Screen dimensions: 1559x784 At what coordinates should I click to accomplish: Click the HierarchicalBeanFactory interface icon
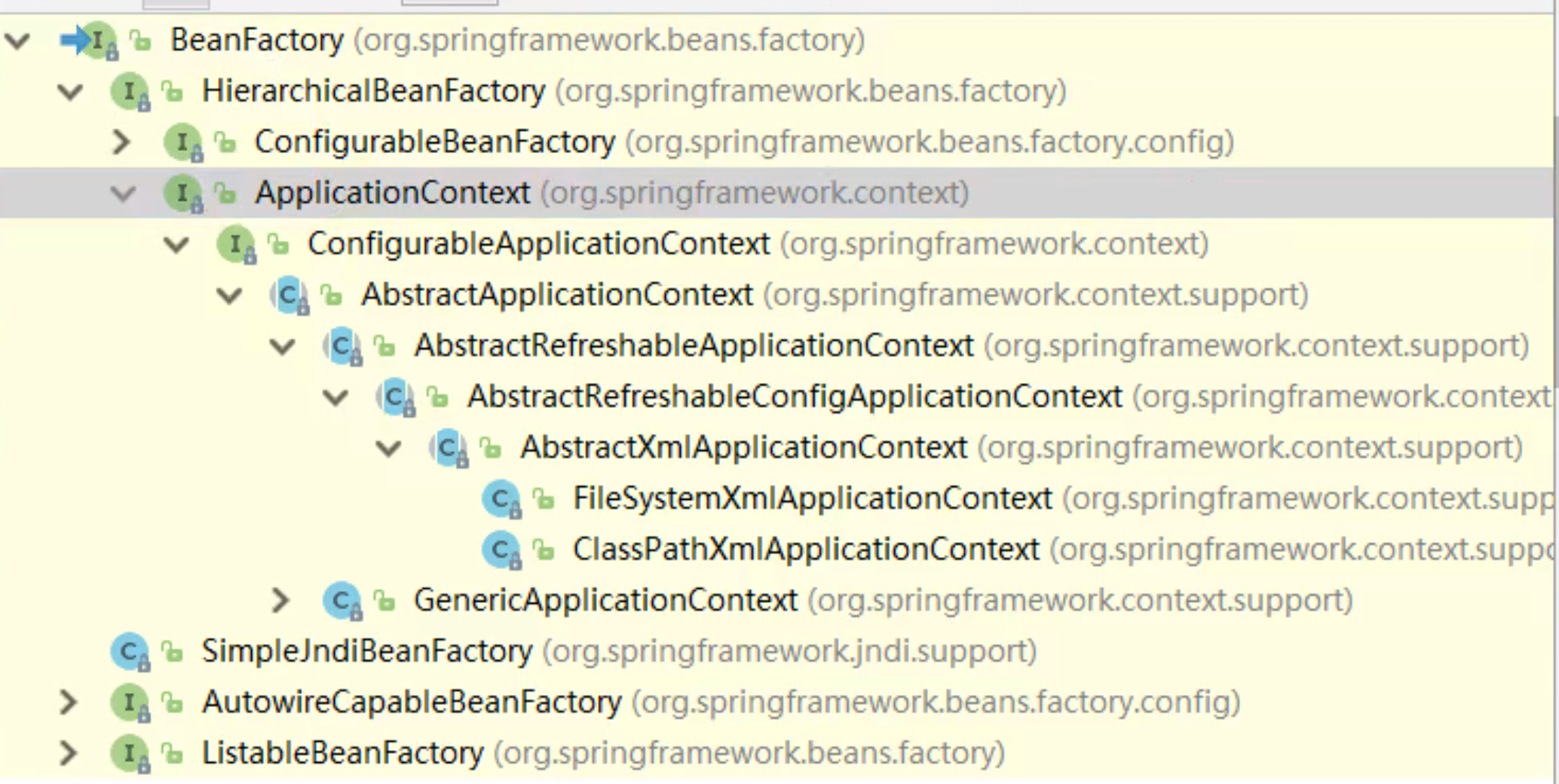[130, 92]
